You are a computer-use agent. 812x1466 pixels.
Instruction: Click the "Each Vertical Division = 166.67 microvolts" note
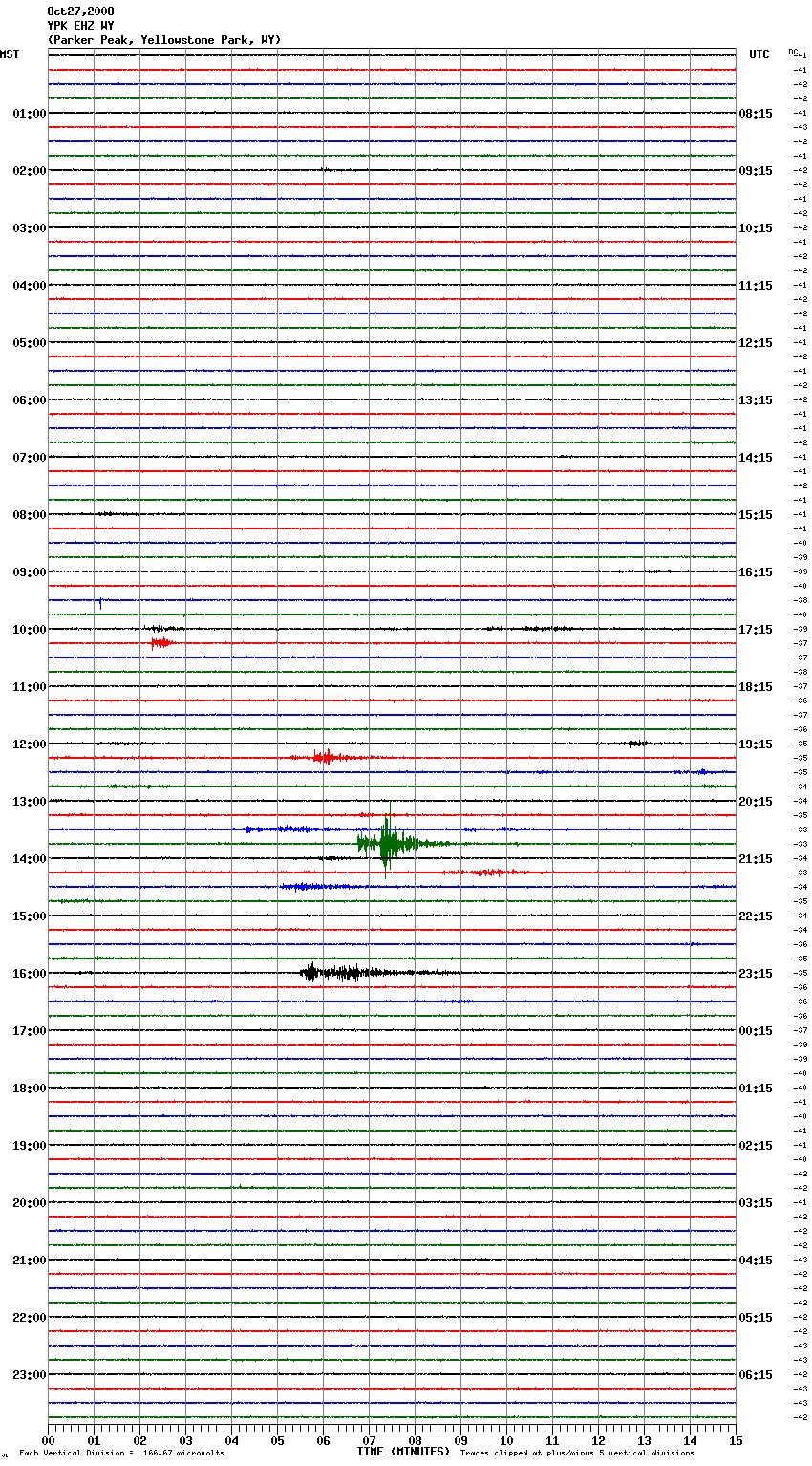point(122,1454)
